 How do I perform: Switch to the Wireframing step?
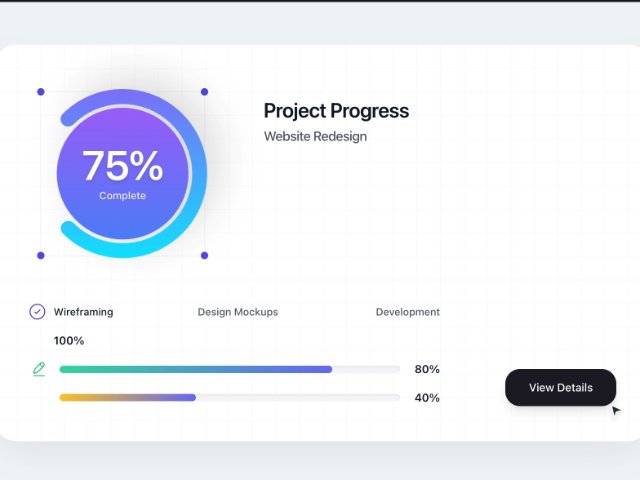point(83,312)
